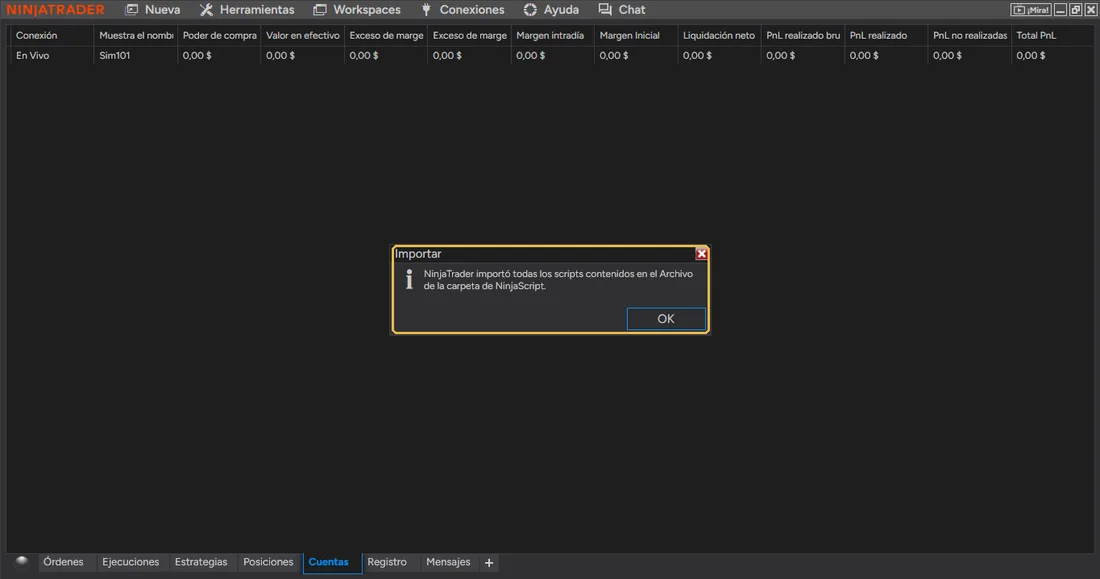Click the Chat bubbles icon
Screen dimensions: 1100x579
[x=605, y=10]
